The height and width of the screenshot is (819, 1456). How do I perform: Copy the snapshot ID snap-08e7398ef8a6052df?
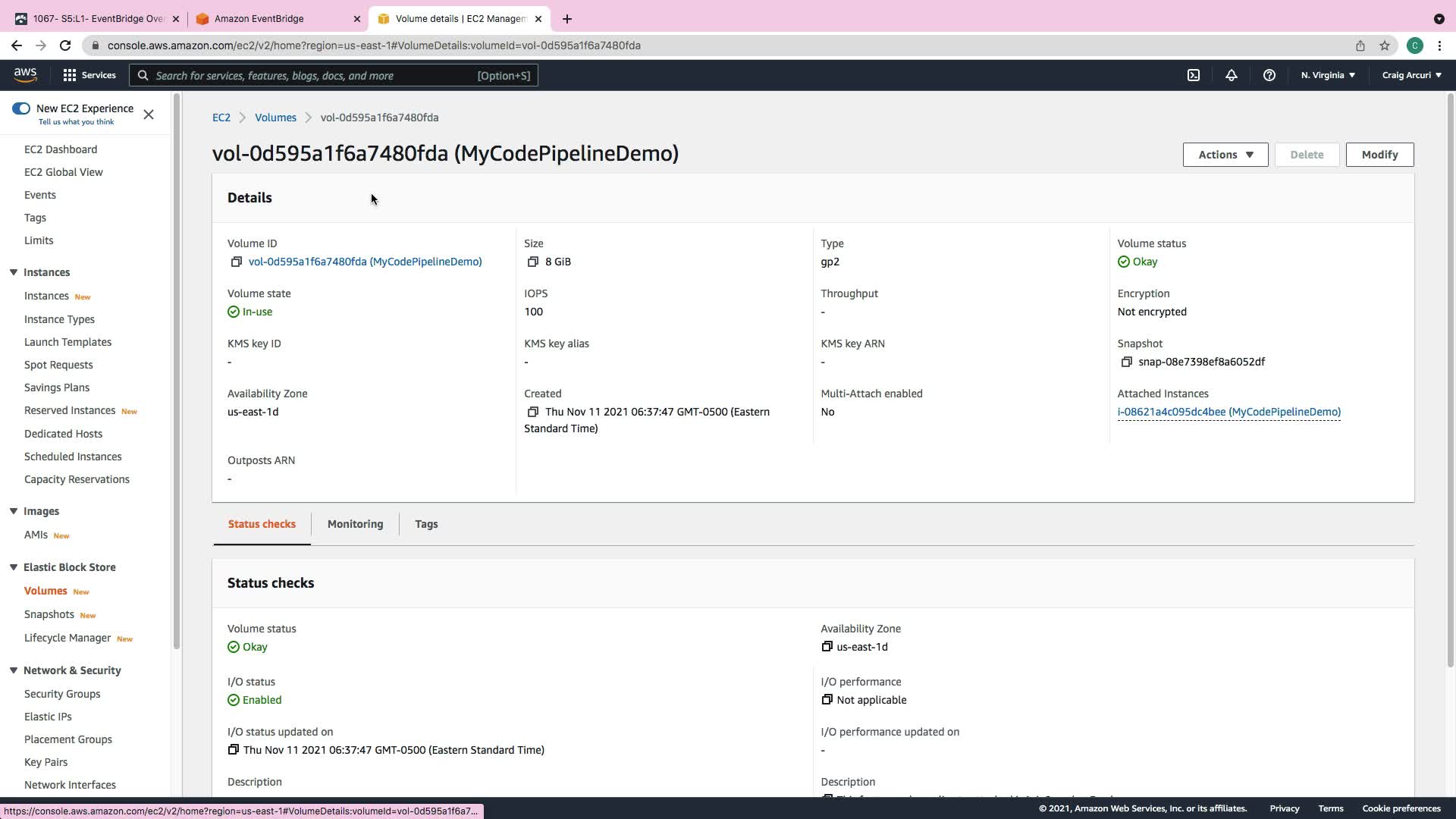click(1126, 362)
